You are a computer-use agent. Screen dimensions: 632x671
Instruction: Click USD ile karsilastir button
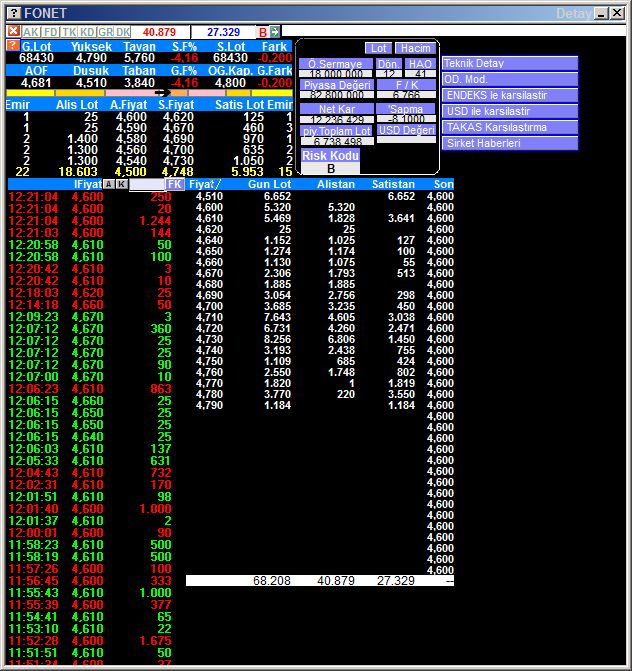(x=510, y=111)
